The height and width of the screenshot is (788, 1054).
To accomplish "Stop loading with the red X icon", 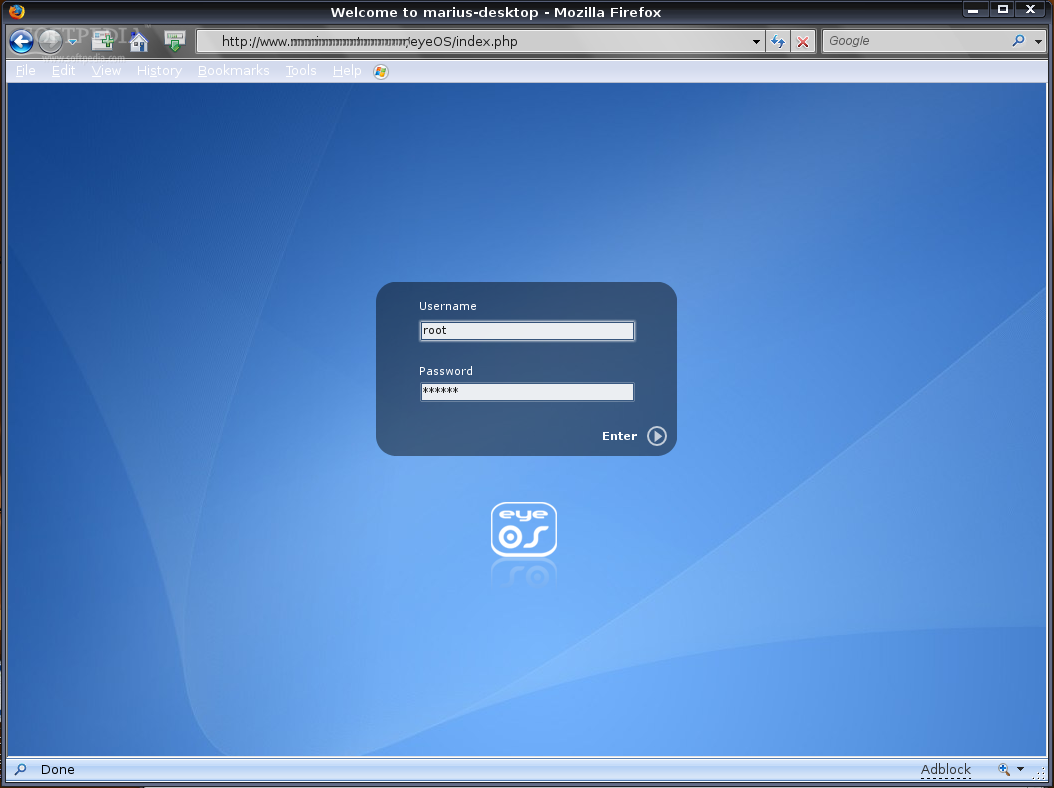I will 803,42.
